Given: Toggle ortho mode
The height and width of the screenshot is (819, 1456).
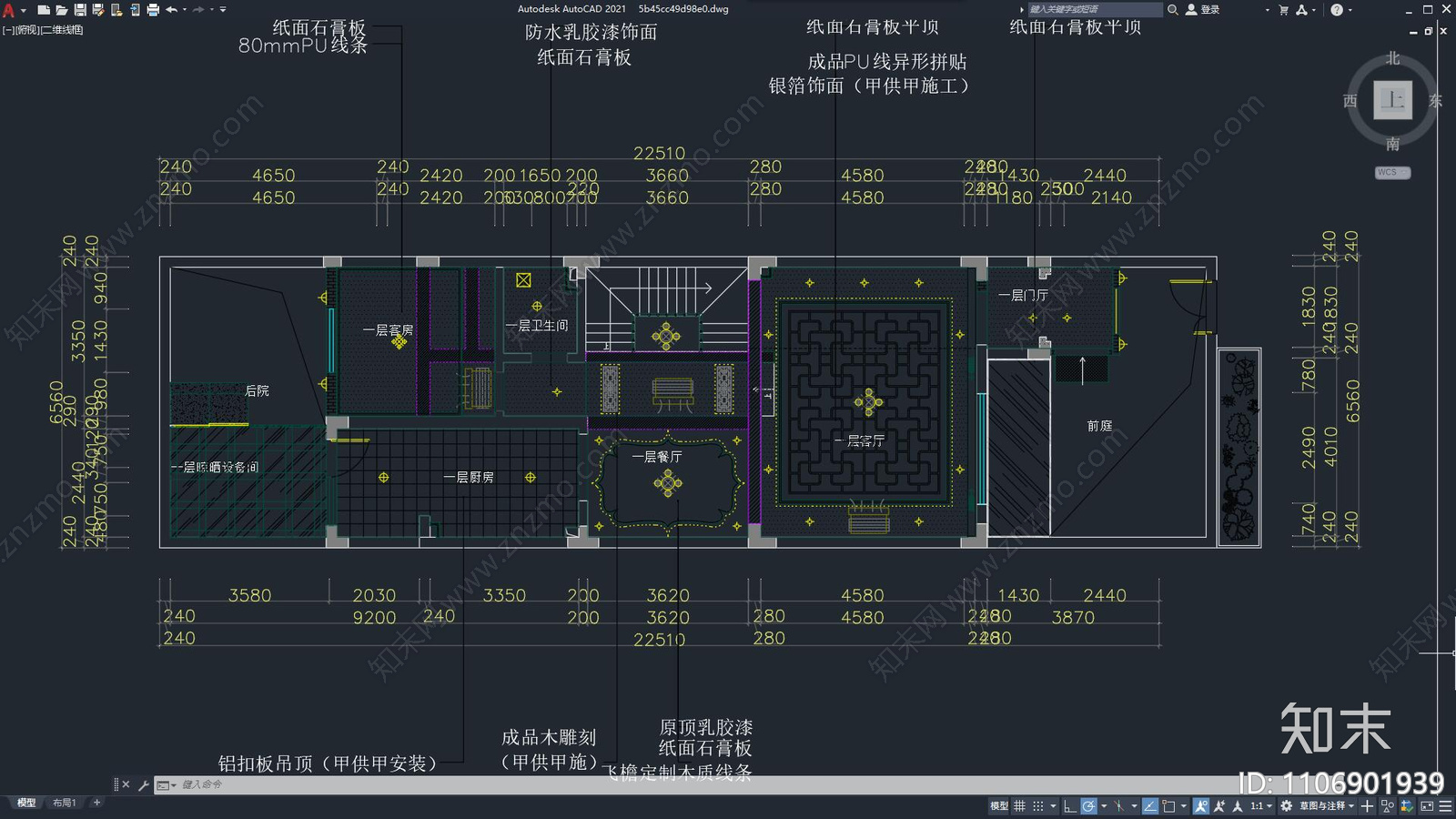Looking at the screenshot, I should (x=1070, y=805).
